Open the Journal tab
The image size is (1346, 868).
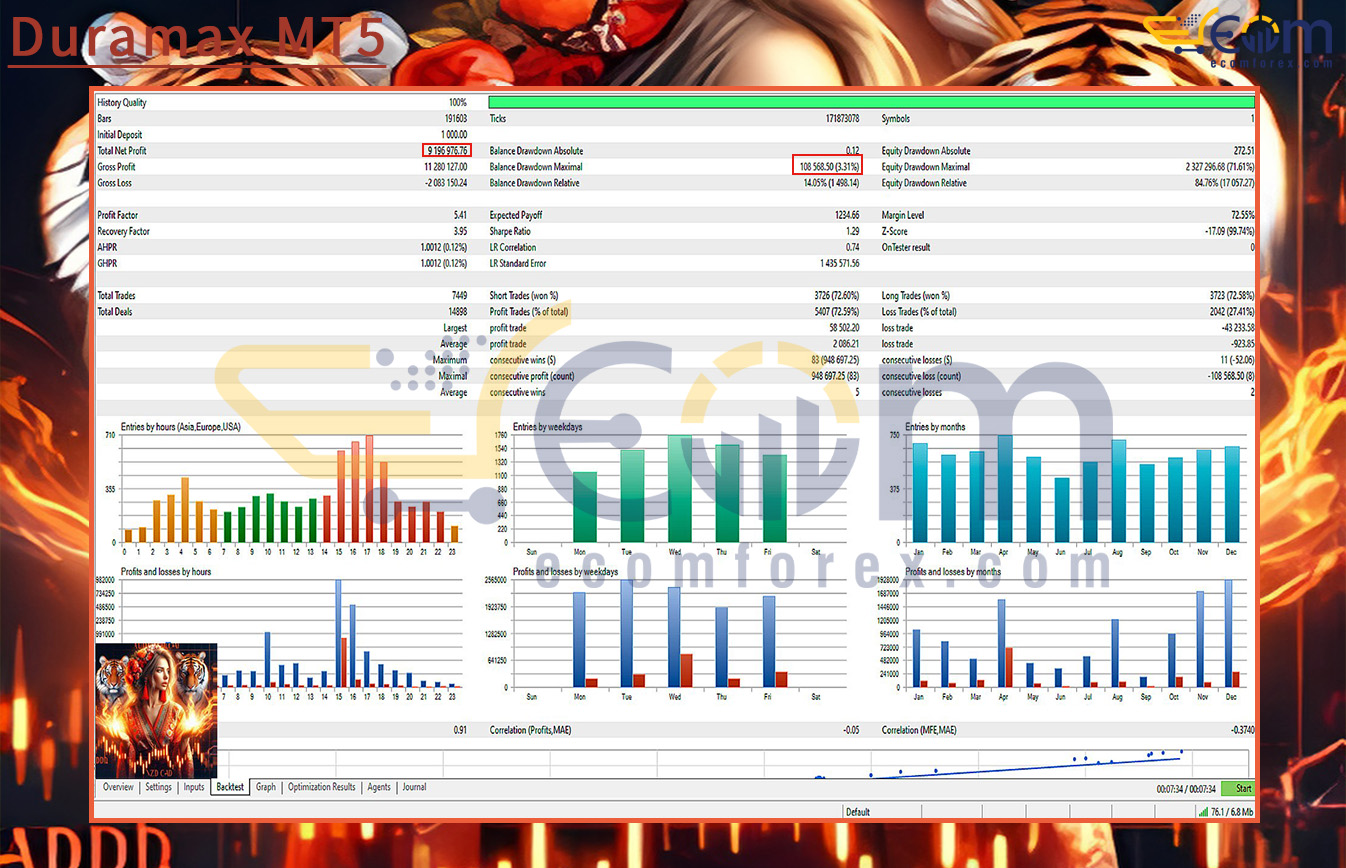coord(414,788)
